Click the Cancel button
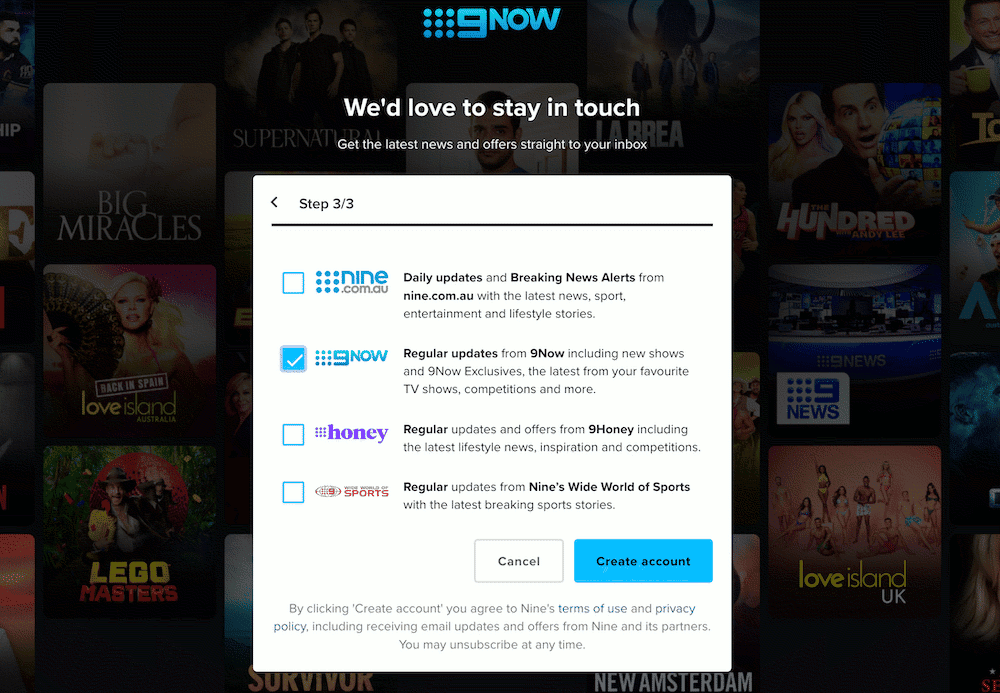 (x=518, y=561)
